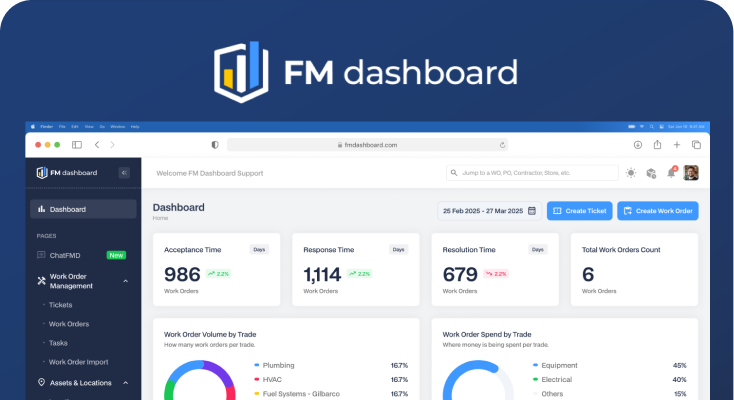This screenshot has height=400, width=734.
Task: Open a new tab with the plus icon
Action: pyautogui.click(x=676, y=145)
